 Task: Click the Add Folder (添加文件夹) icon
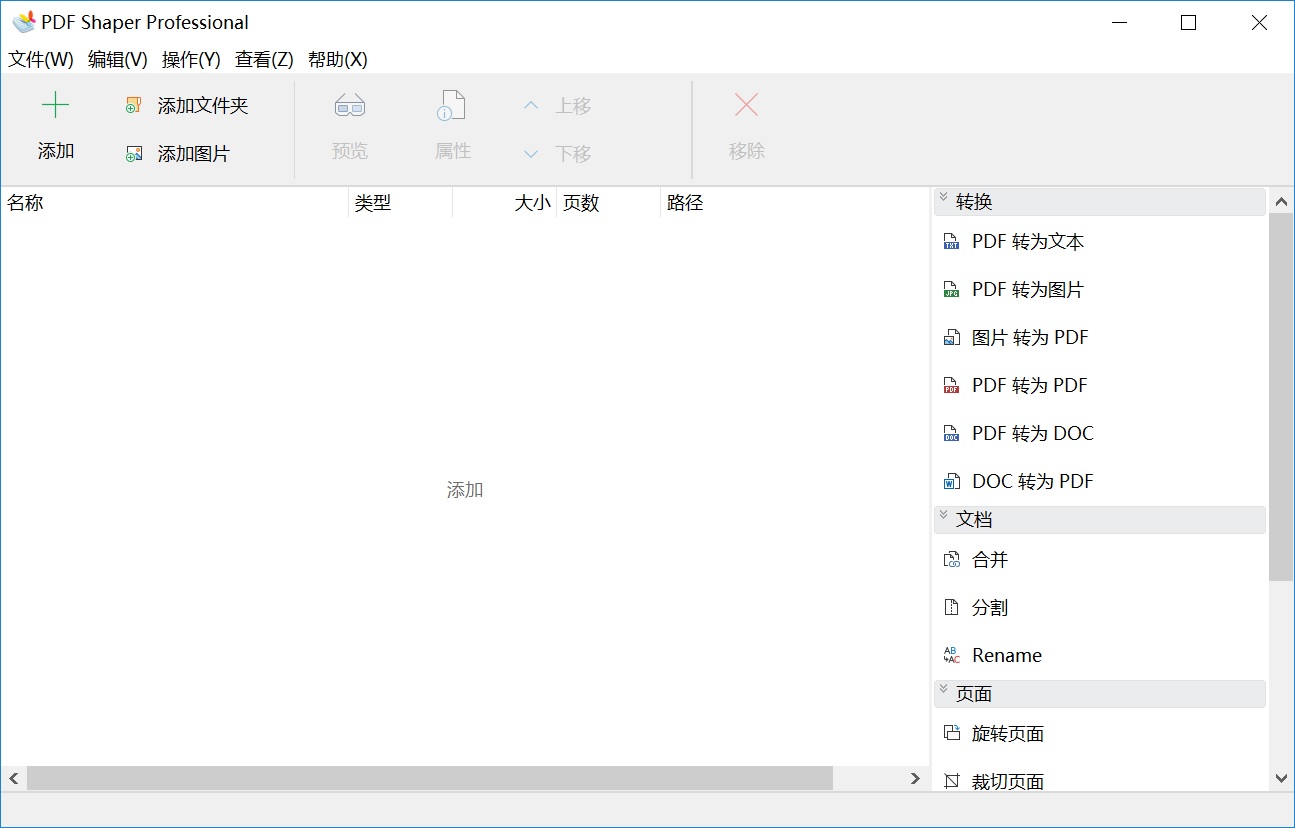coord(133,106)
